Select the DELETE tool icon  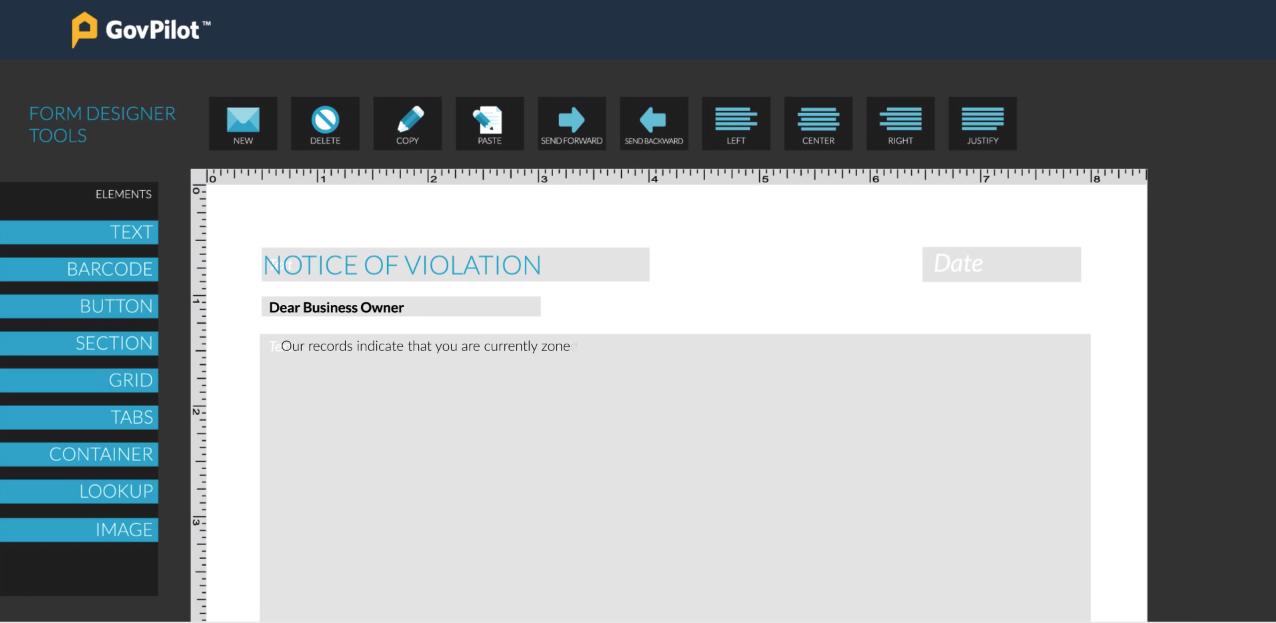(x=325, y=124)
